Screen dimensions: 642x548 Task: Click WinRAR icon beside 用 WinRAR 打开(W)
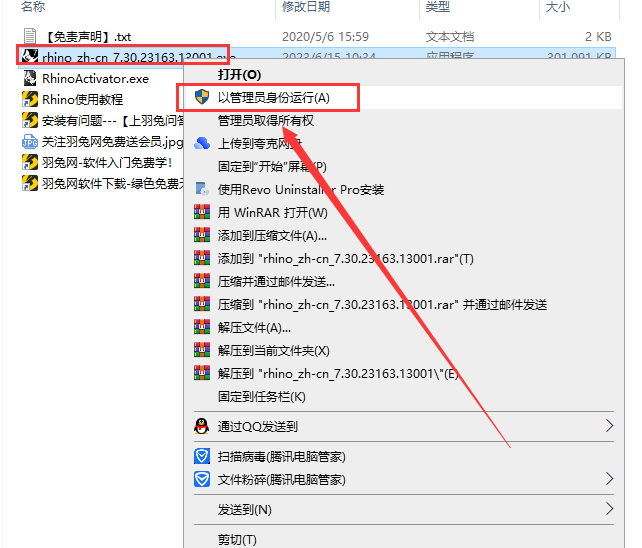[202, 212]
